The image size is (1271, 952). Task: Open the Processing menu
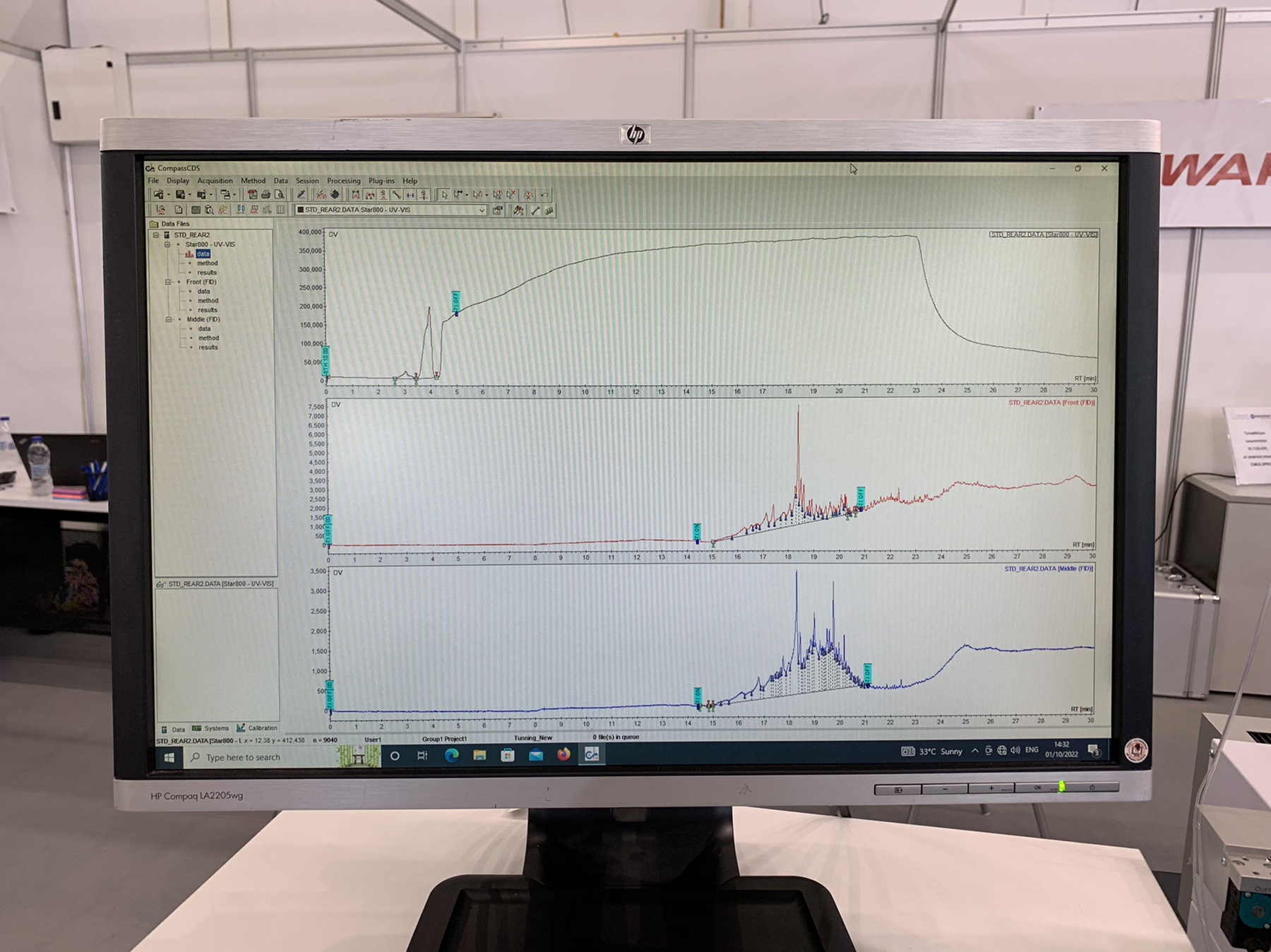343,181
